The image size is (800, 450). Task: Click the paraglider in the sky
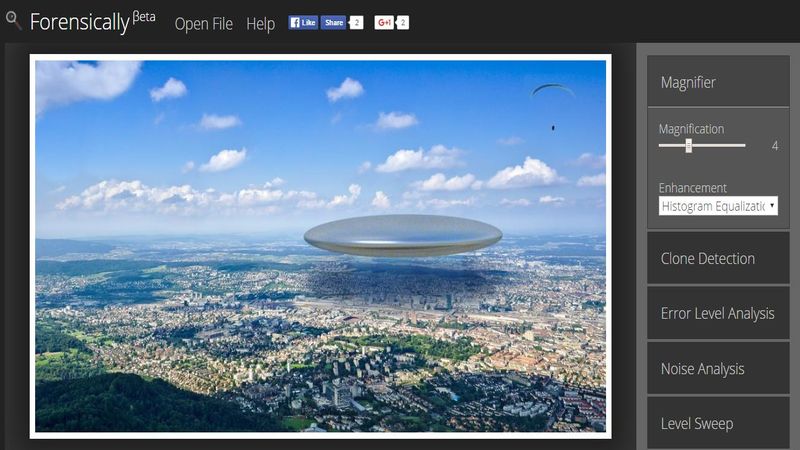[x=552, y=93]
